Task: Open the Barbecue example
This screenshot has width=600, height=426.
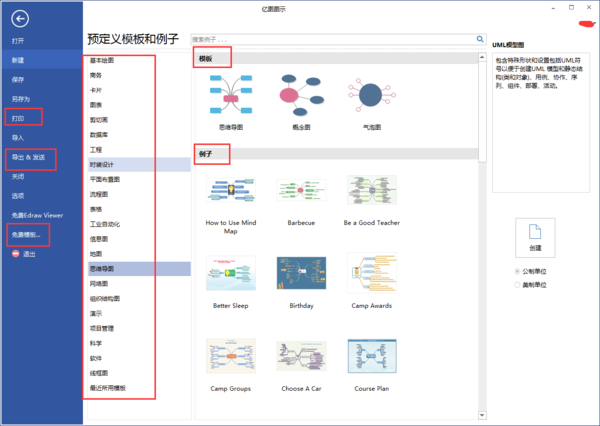Action: click(301, 201)
